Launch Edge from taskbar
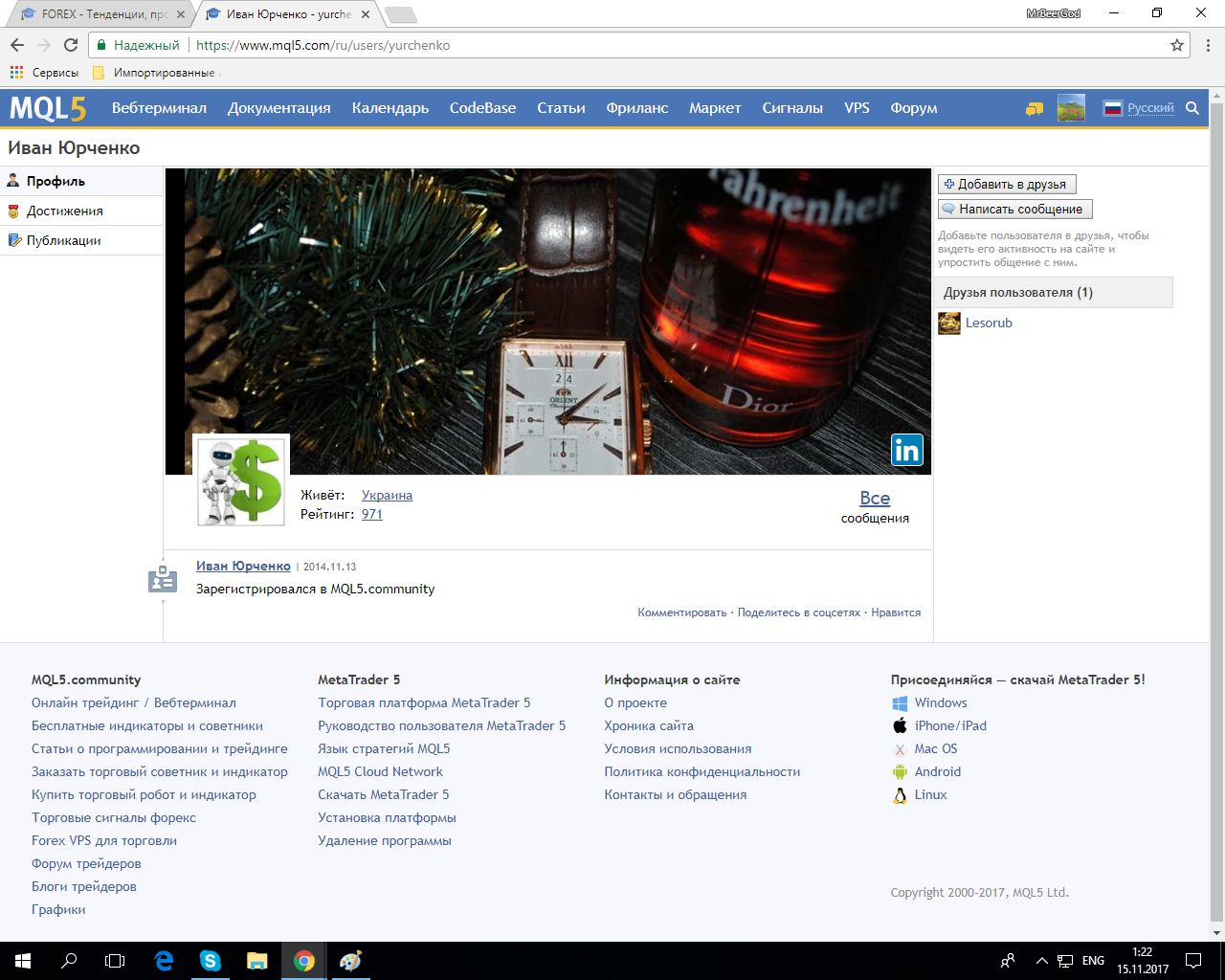 tap(165, 961)
